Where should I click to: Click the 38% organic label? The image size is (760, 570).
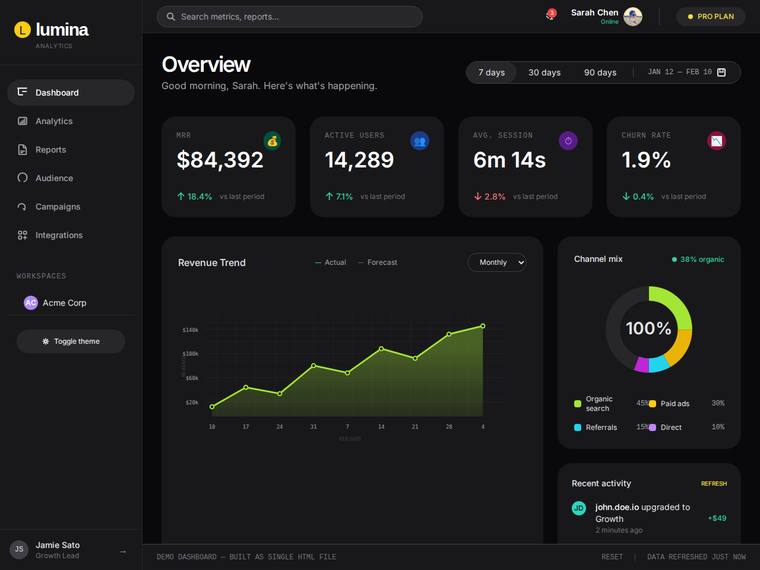[698, 259]
